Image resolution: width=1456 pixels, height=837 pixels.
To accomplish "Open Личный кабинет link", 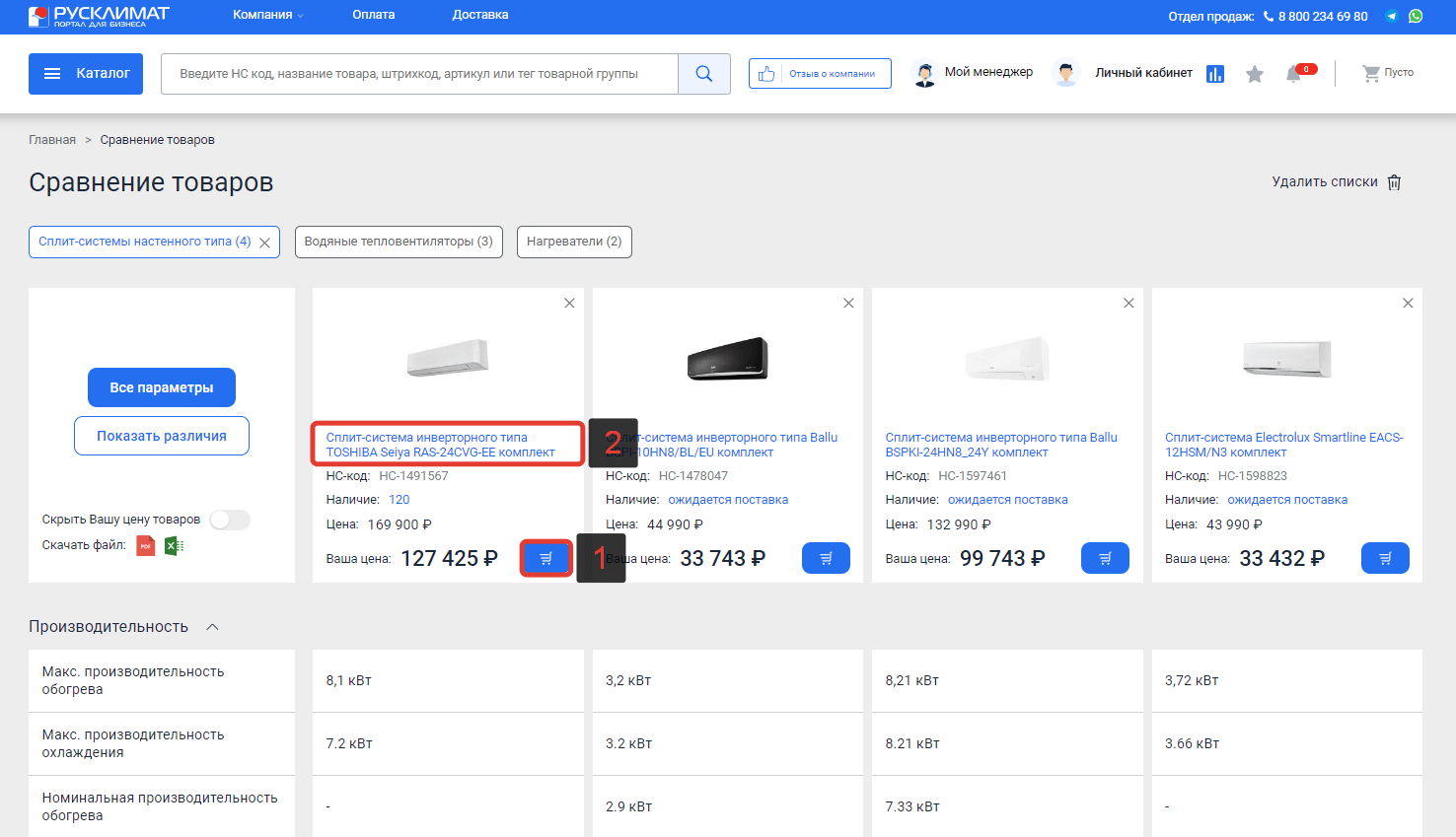I will [x=1143, y=73].
